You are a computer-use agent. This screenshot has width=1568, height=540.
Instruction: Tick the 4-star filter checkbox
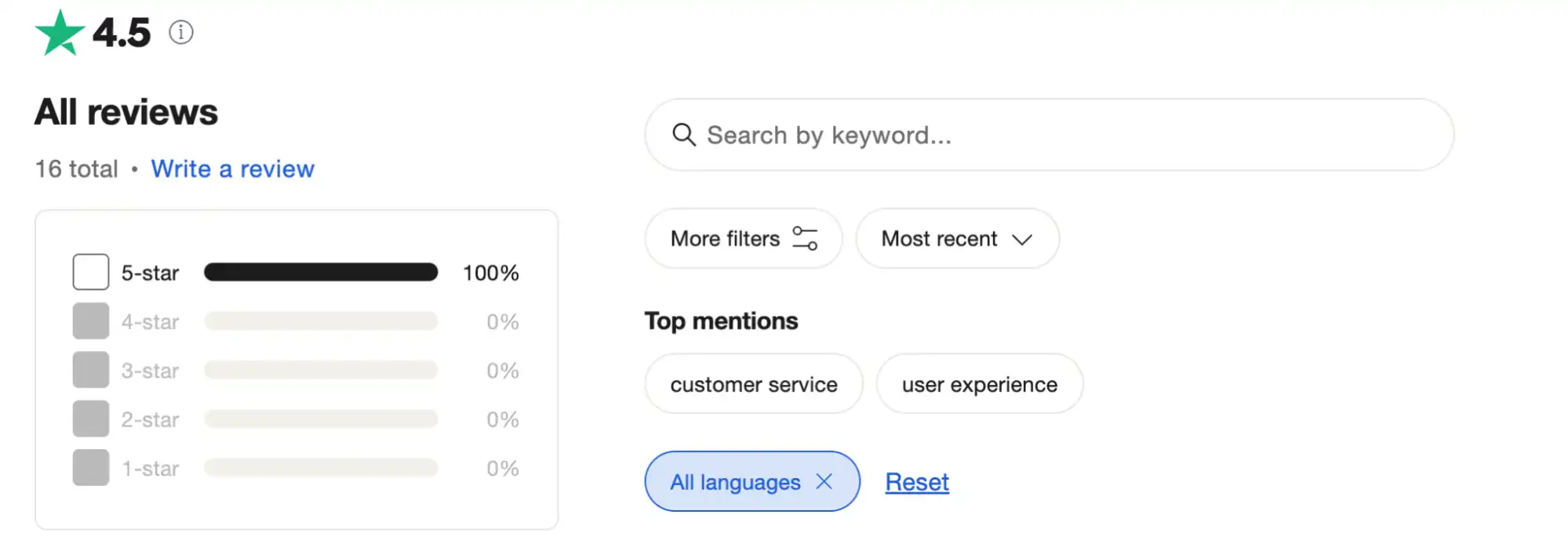point(91,321)
